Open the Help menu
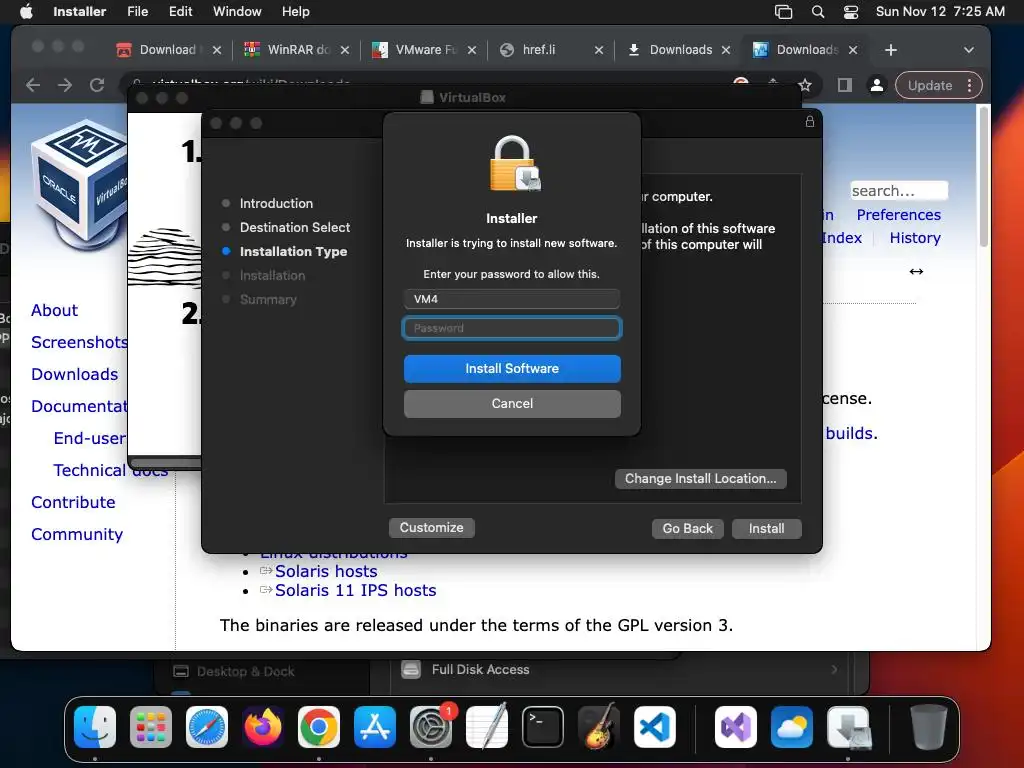1024x768 pixels. point(296,11)
